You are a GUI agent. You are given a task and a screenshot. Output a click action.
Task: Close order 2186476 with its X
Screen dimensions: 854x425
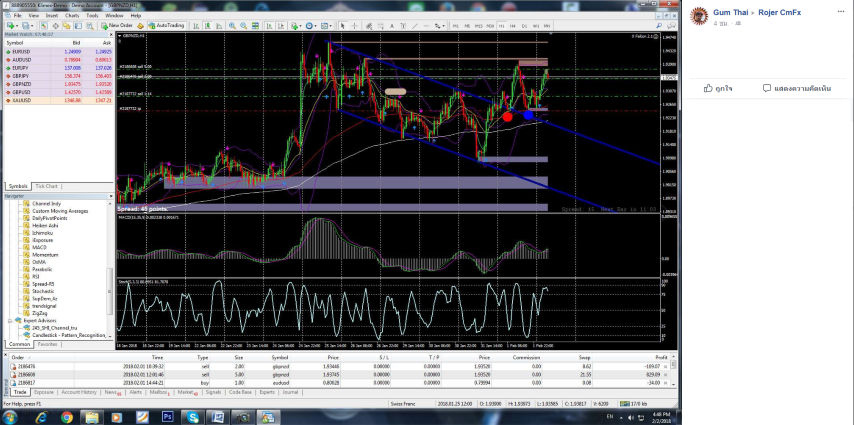[666, 367]
